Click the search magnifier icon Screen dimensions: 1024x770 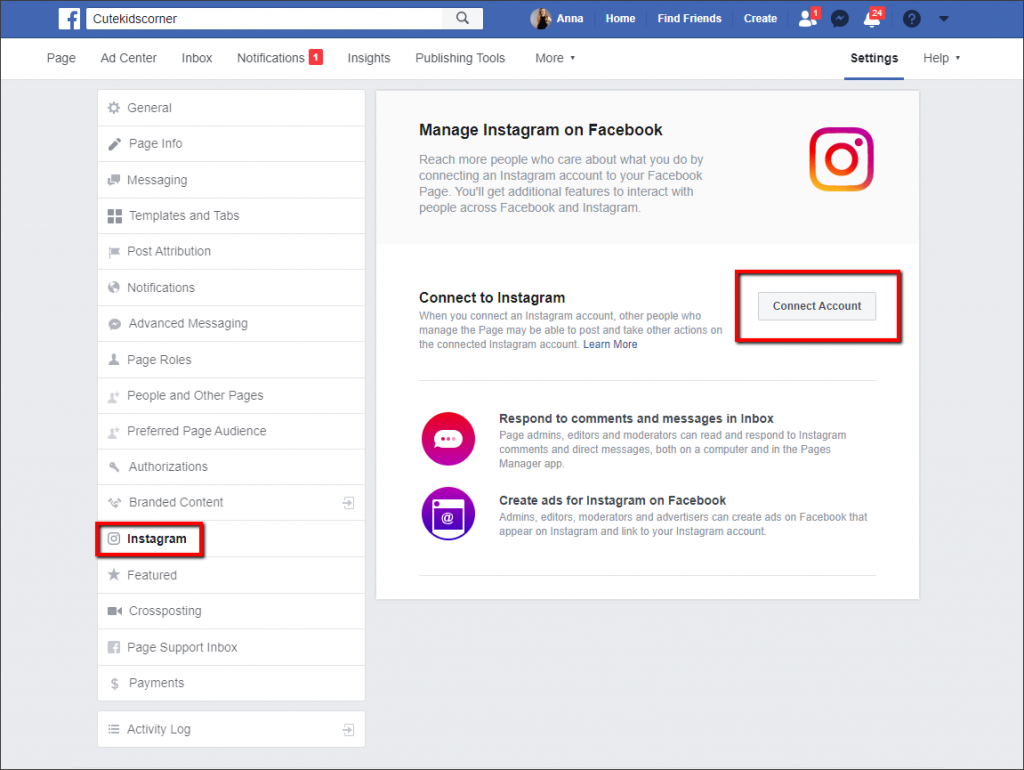click(462, 18)
